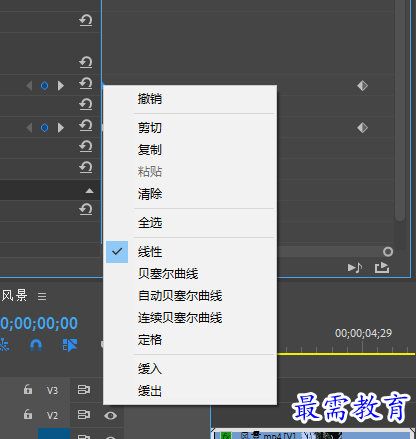Click the play audio only icon
This screenshot has height=439, width=416.
(x=355, y=268)
